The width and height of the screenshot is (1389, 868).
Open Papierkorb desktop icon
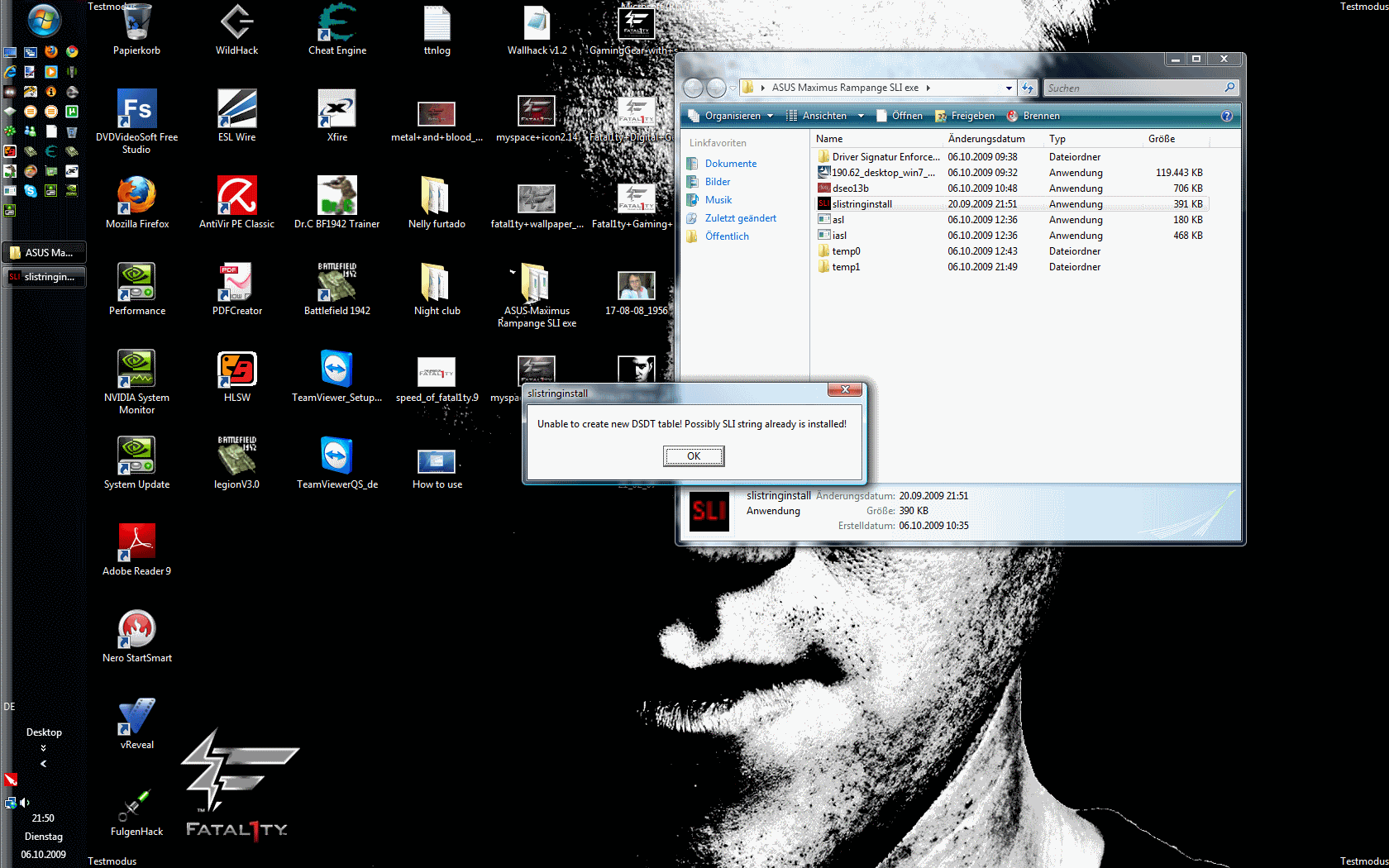(137, 30)
